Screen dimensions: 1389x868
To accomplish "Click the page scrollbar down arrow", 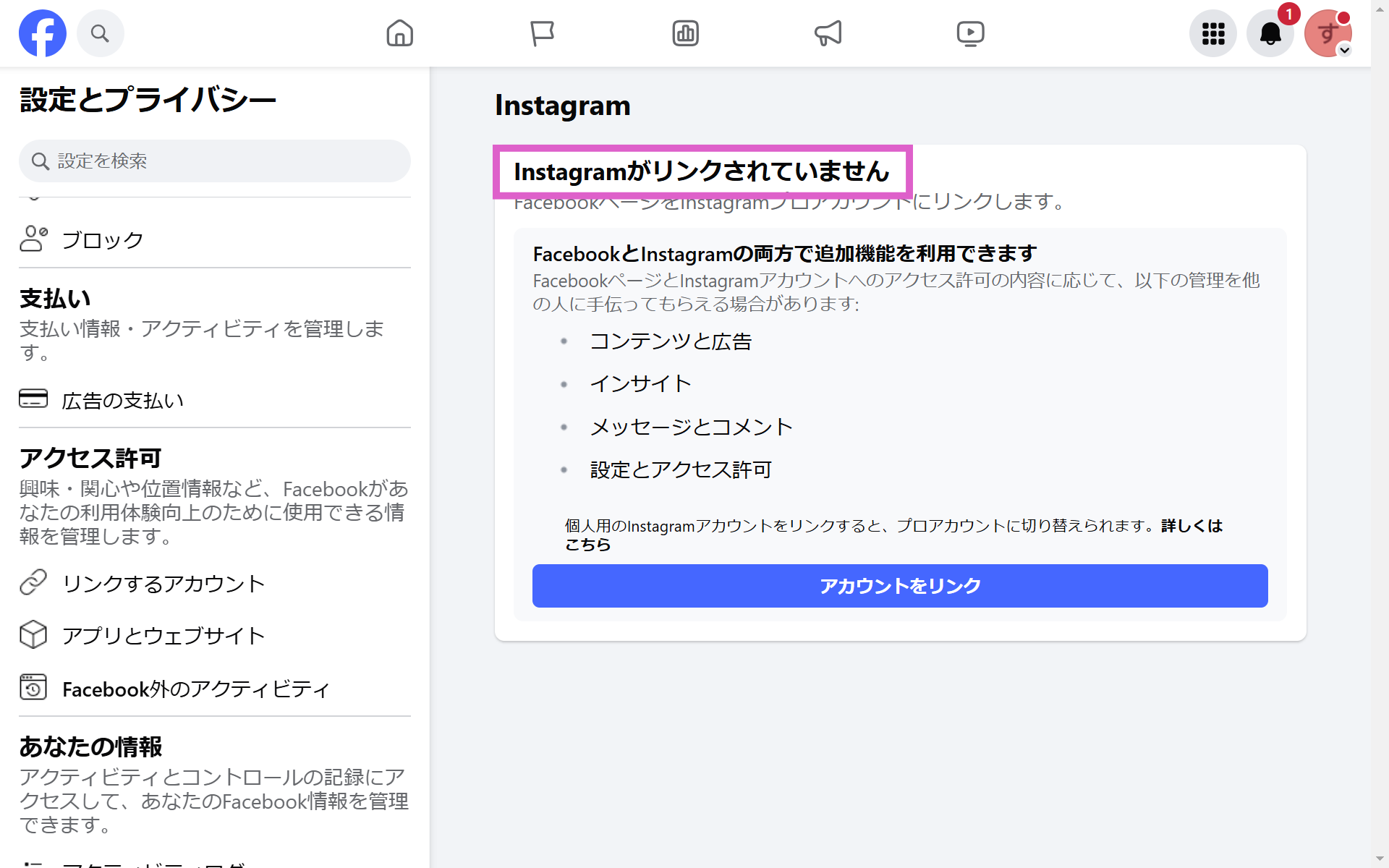I will coord(1380,860).
